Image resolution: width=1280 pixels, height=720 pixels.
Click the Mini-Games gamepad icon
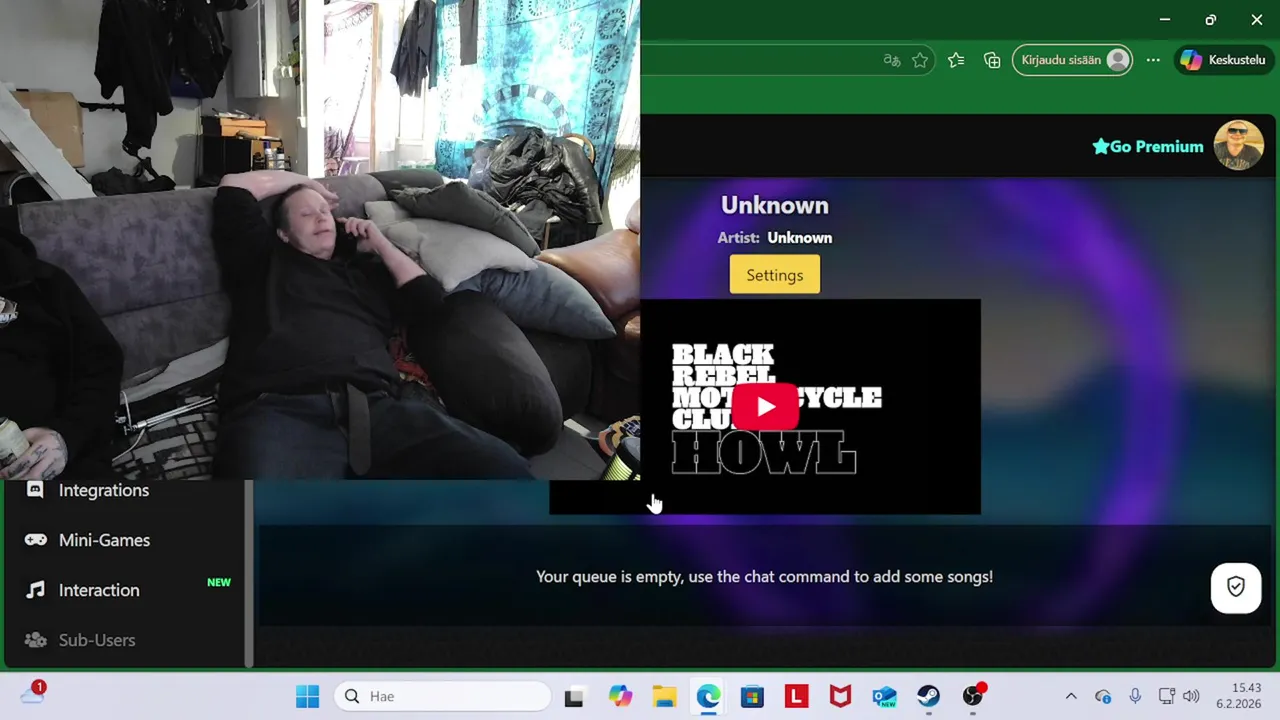35,540
